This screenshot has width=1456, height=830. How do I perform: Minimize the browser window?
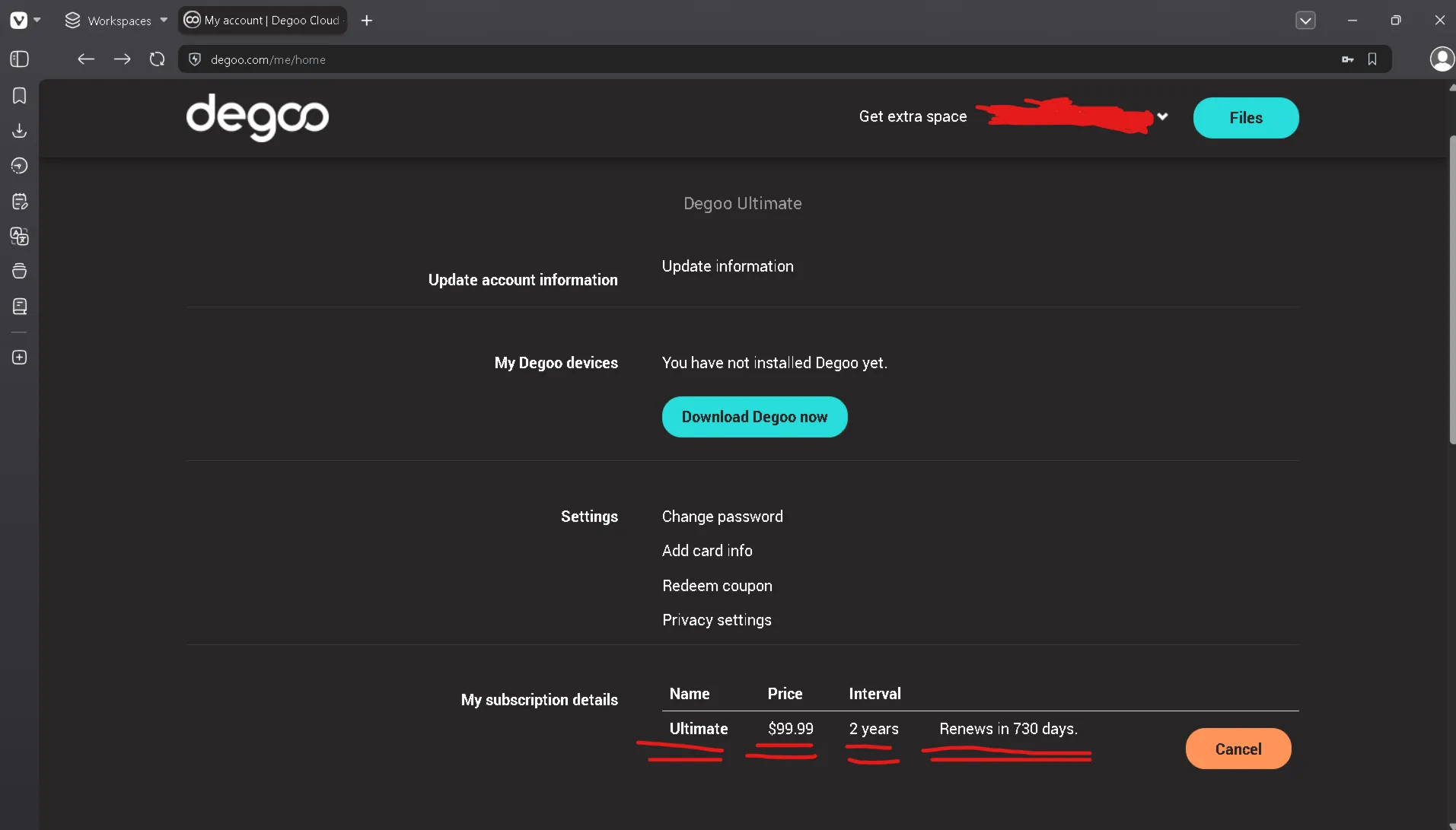[1352, 21]
